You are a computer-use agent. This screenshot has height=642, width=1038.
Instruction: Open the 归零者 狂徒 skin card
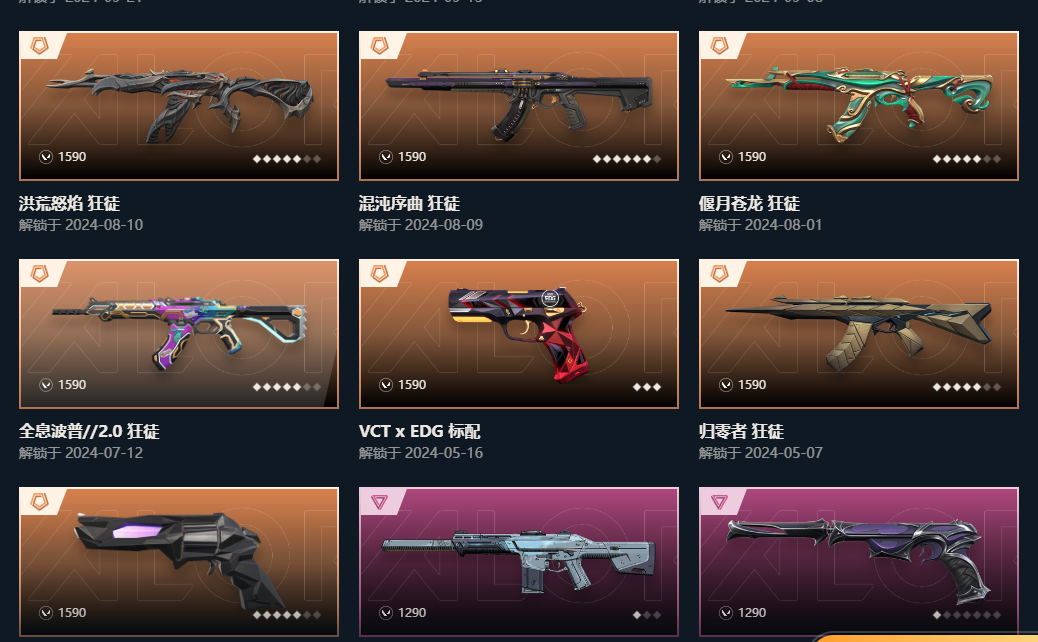point(859,334)
